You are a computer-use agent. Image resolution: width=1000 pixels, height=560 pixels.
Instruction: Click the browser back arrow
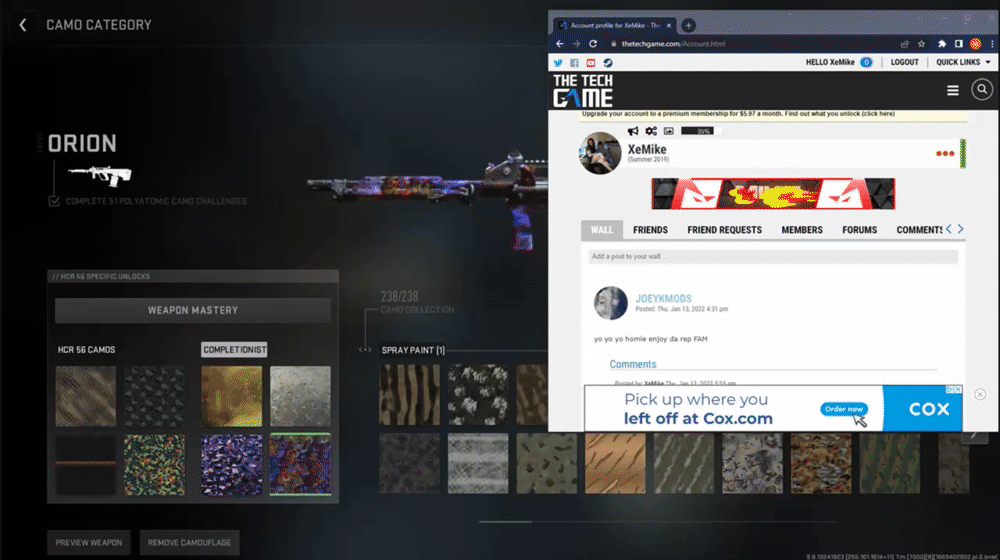coord(559,44)
